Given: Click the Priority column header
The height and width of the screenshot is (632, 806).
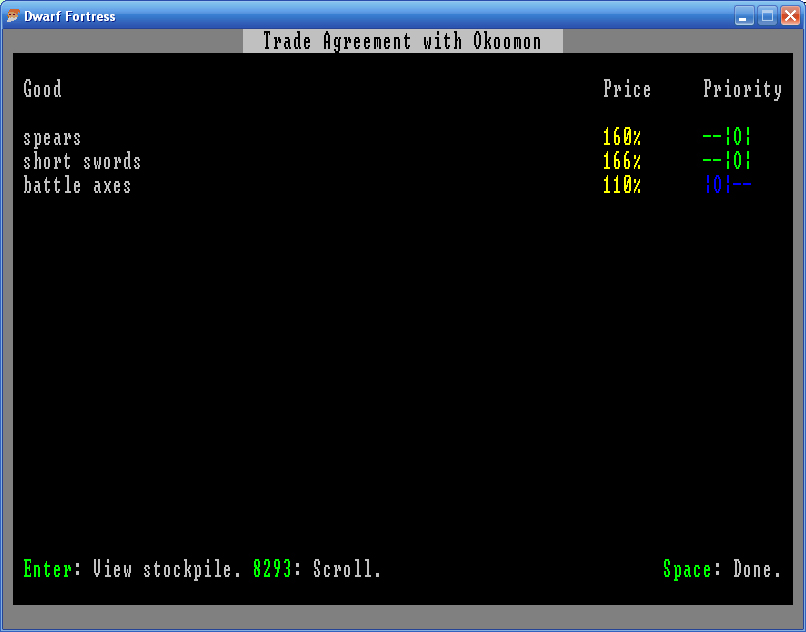Looking at the screenshot, I should coord(743,89).
